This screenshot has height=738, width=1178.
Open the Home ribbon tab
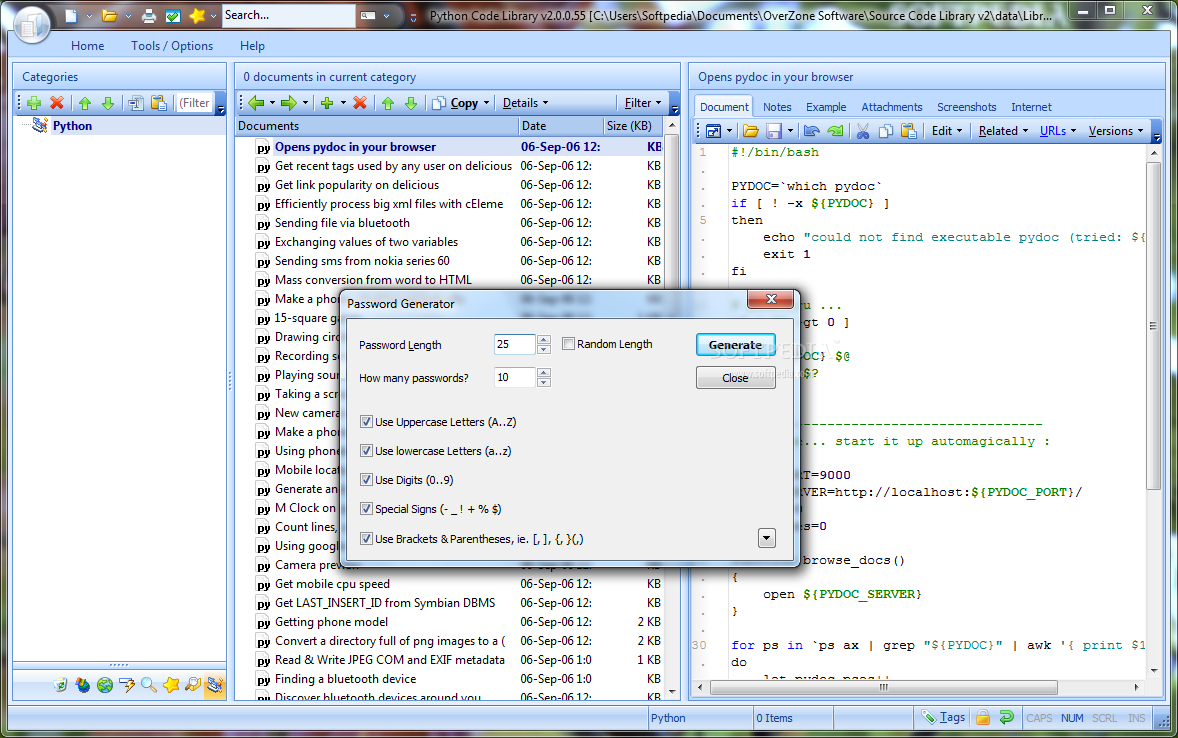tap(88, 46)
